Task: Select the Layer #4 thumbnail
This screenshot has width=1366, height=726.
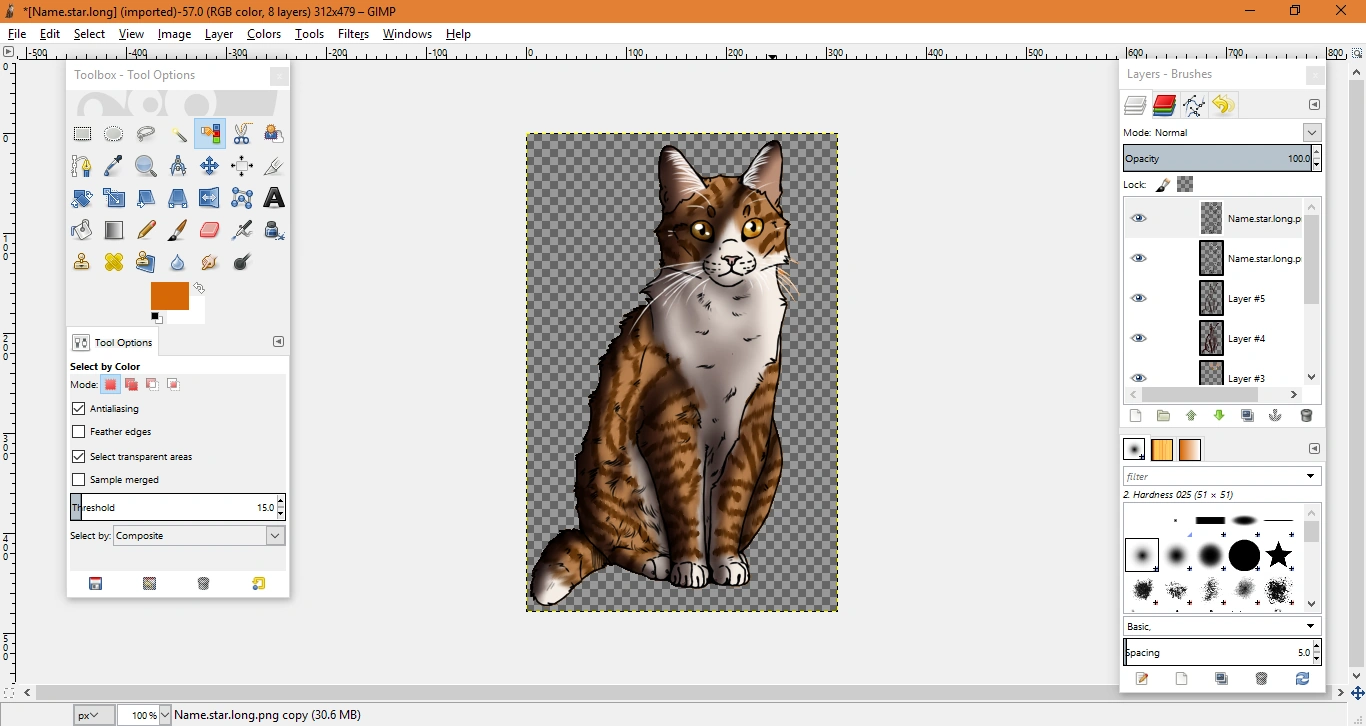Action: point(1211,339)
